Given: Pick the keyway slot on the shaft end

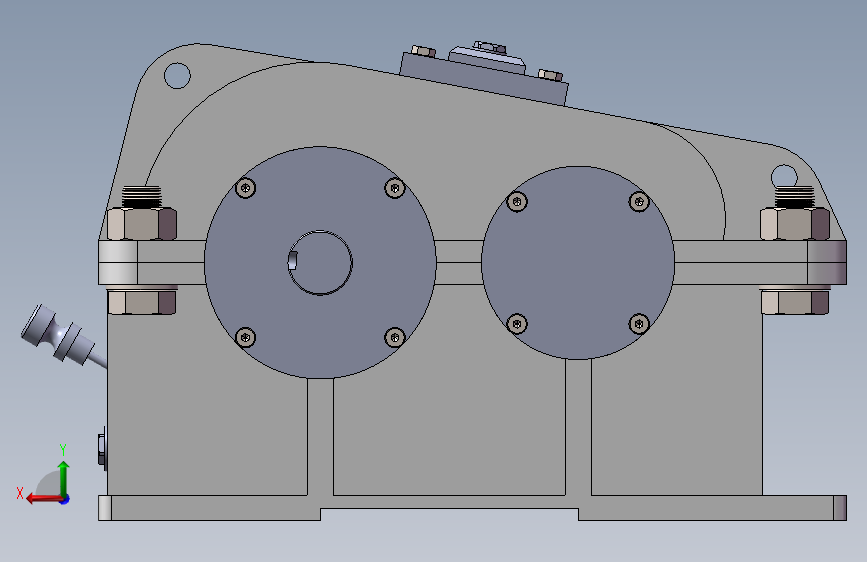Looking at the screenshot, I should coord(293,260).
